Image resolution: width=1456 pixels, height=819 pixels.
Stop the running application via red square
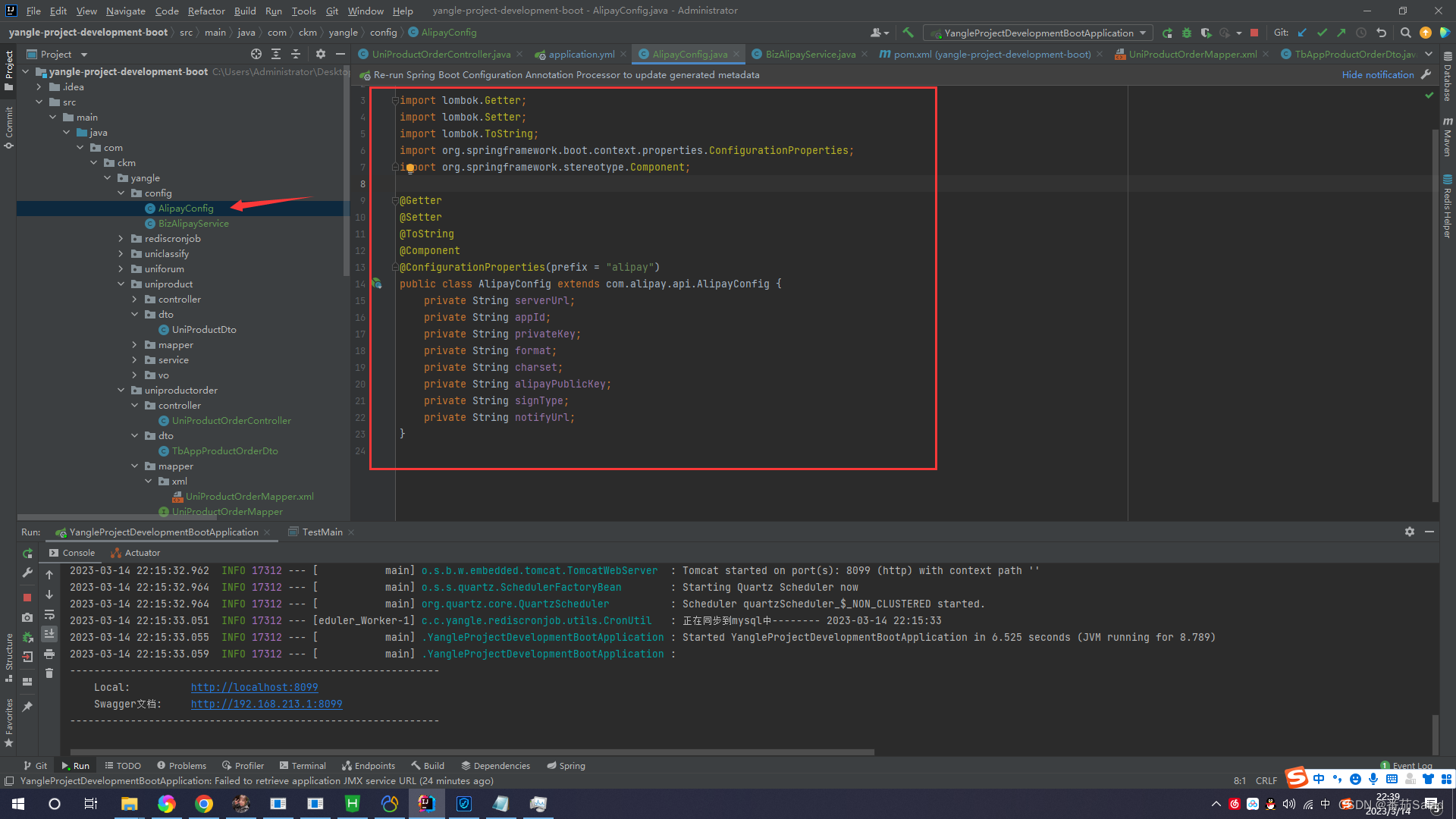(1254, 33)
